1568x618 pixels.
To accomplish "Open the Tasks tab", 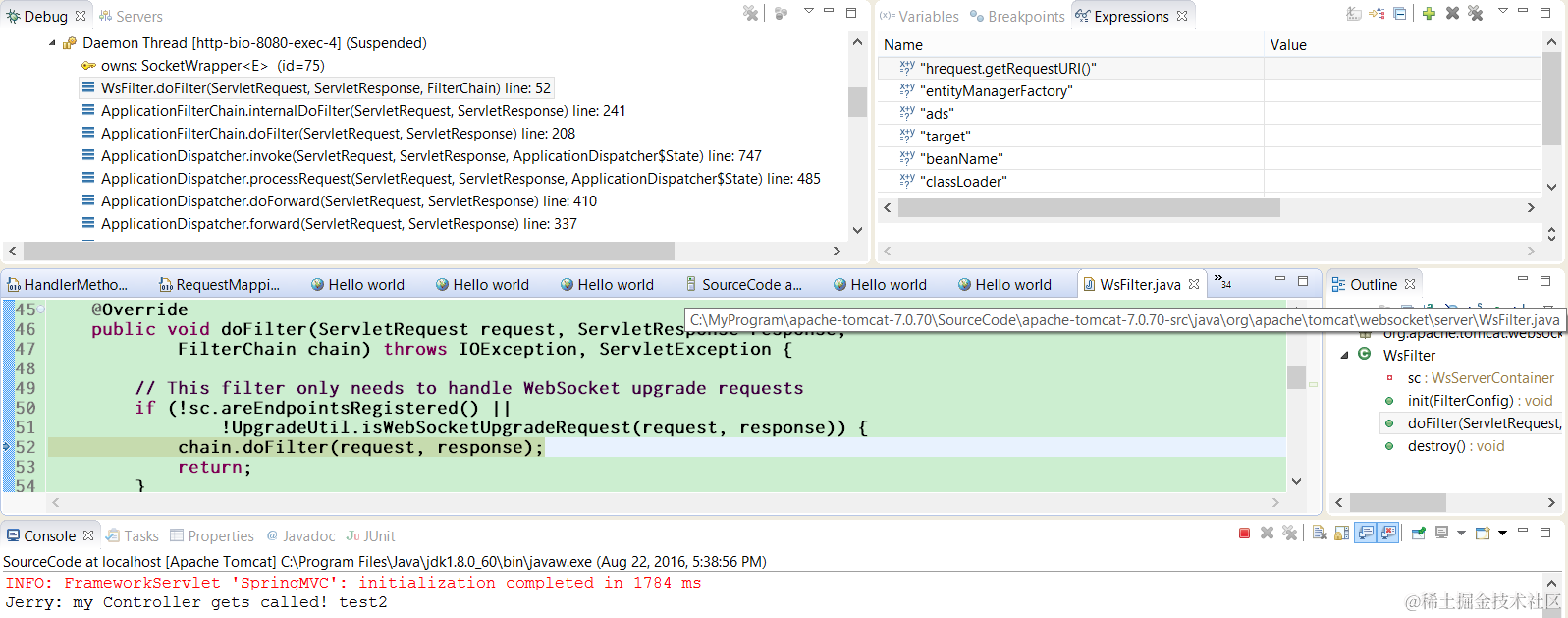I will (x=132, y=536).
